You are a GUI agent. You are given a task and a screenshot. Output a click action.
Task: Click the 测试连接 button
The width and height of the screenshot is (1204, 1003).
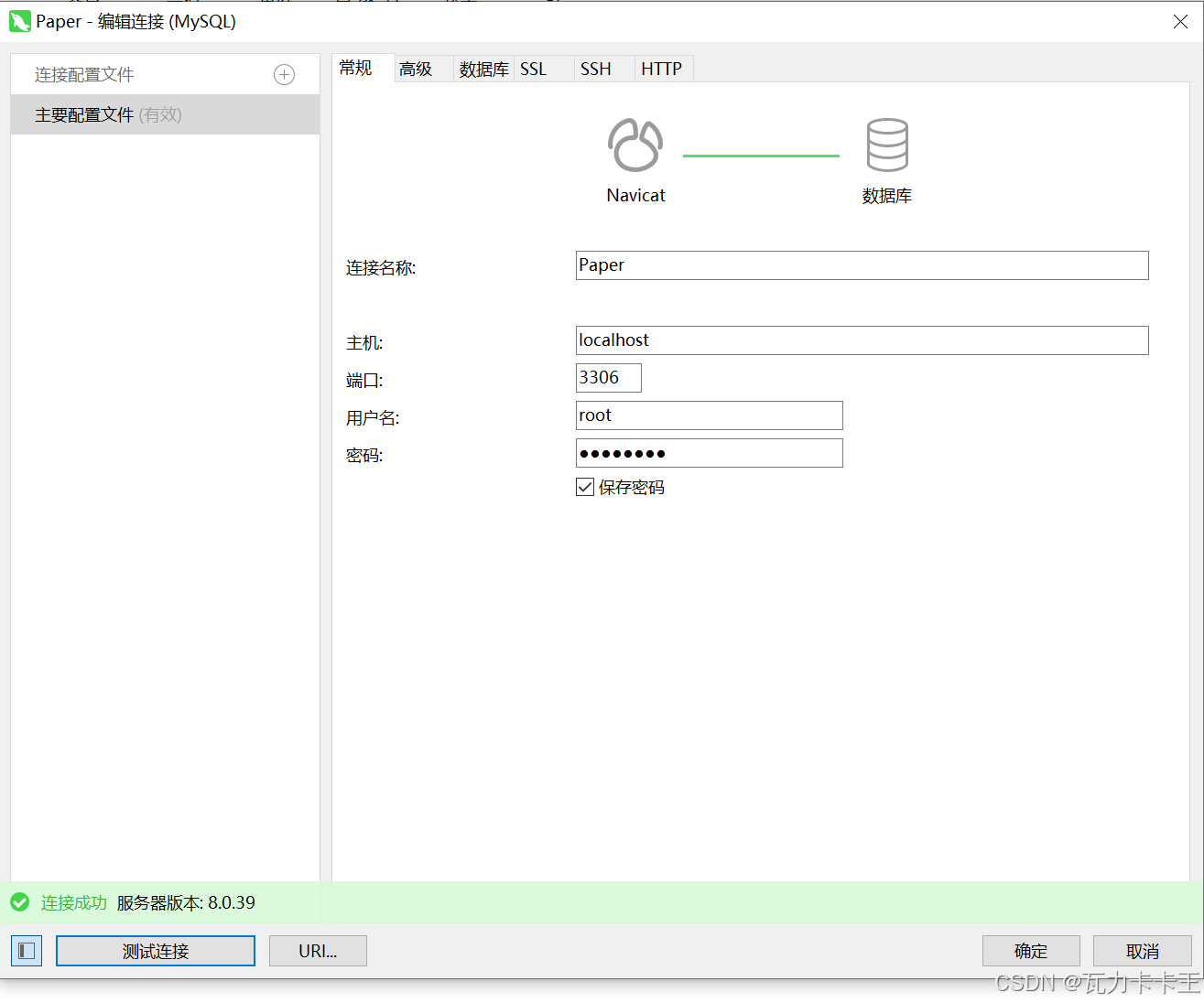pyautogui.click(x=156, y=951)
